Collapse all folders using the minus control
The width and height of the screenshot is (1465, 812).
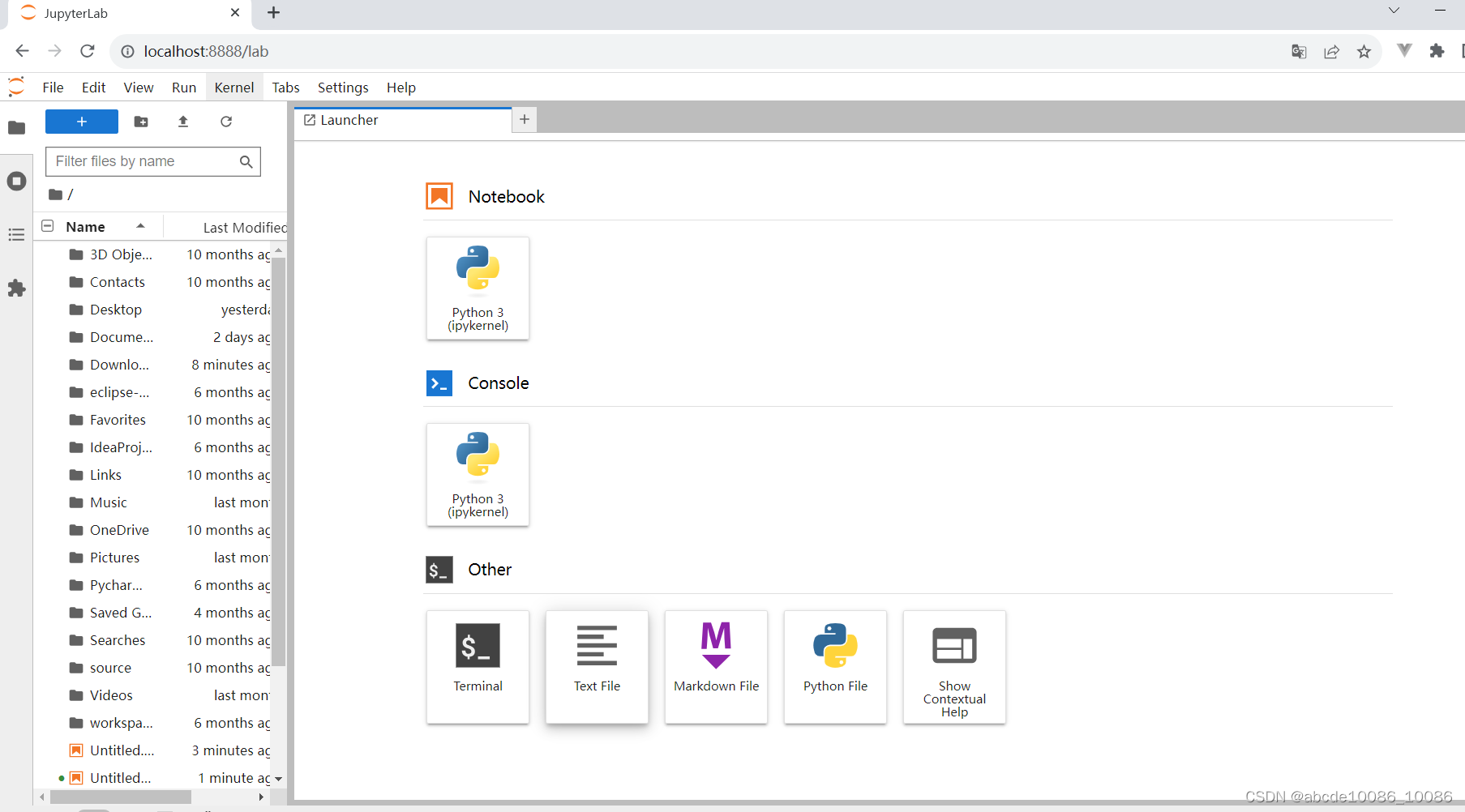(47, 225)
